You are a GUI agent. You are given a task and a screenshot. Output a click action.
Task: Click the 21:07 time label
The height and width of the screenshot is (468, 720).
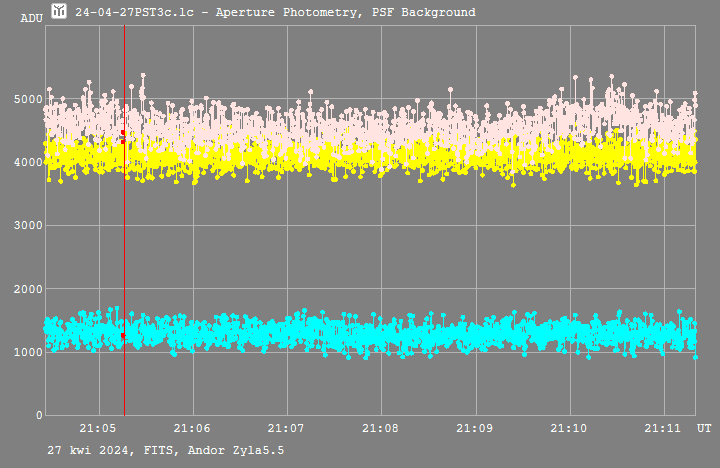point(286,429)
